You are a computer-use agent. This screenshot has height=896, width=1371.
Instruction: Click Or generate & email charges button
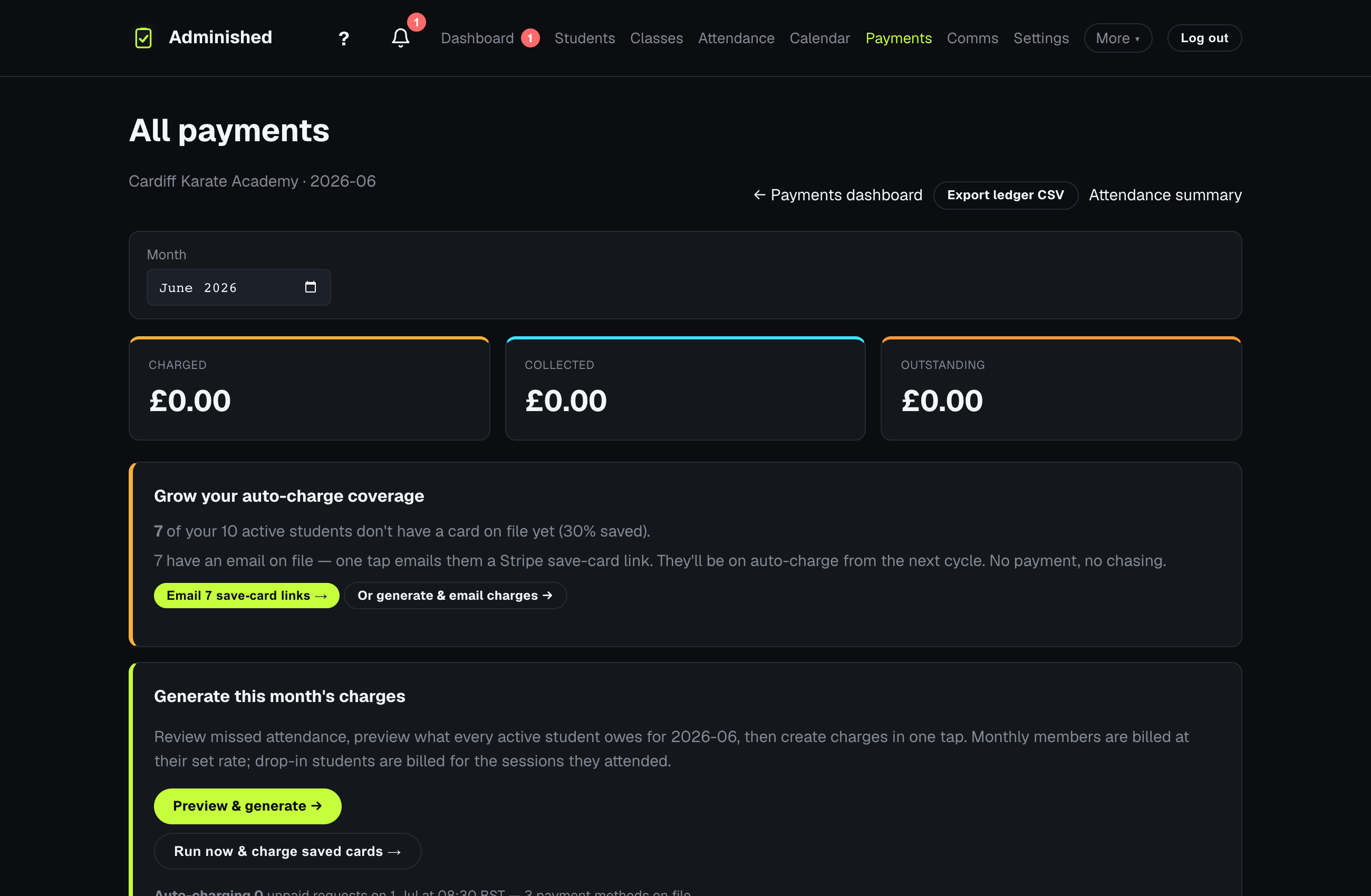point(455,596)
